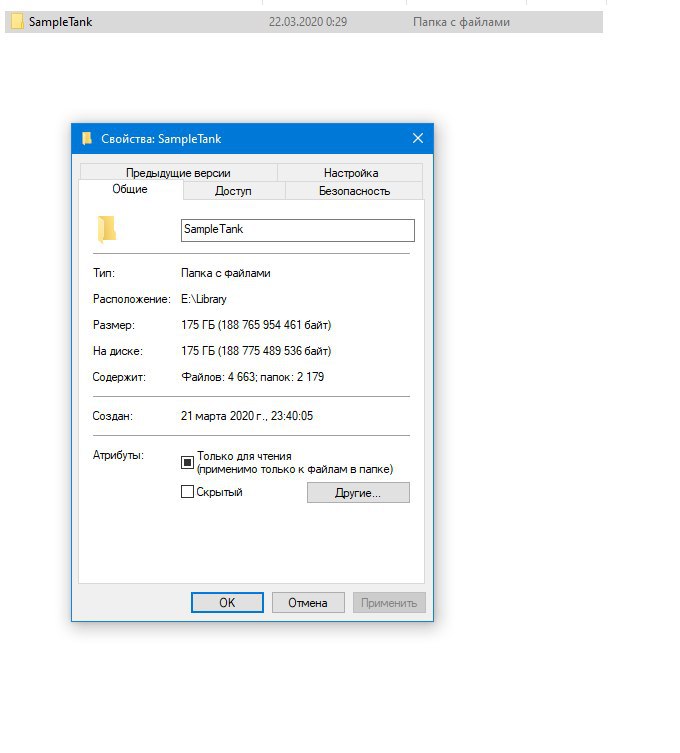Open the Настройка tab
The width and height of the screenshot is (680, 753).
pyautogui.click(x=351, y=172)
